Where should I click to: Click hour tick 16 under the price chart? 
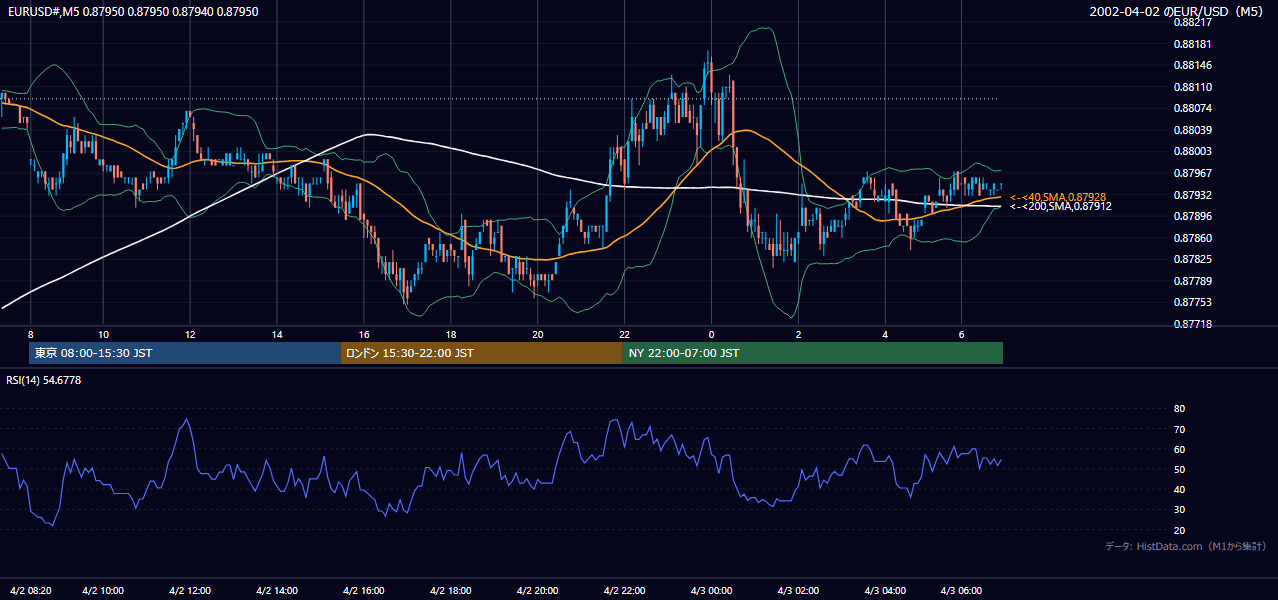(364, 334)
